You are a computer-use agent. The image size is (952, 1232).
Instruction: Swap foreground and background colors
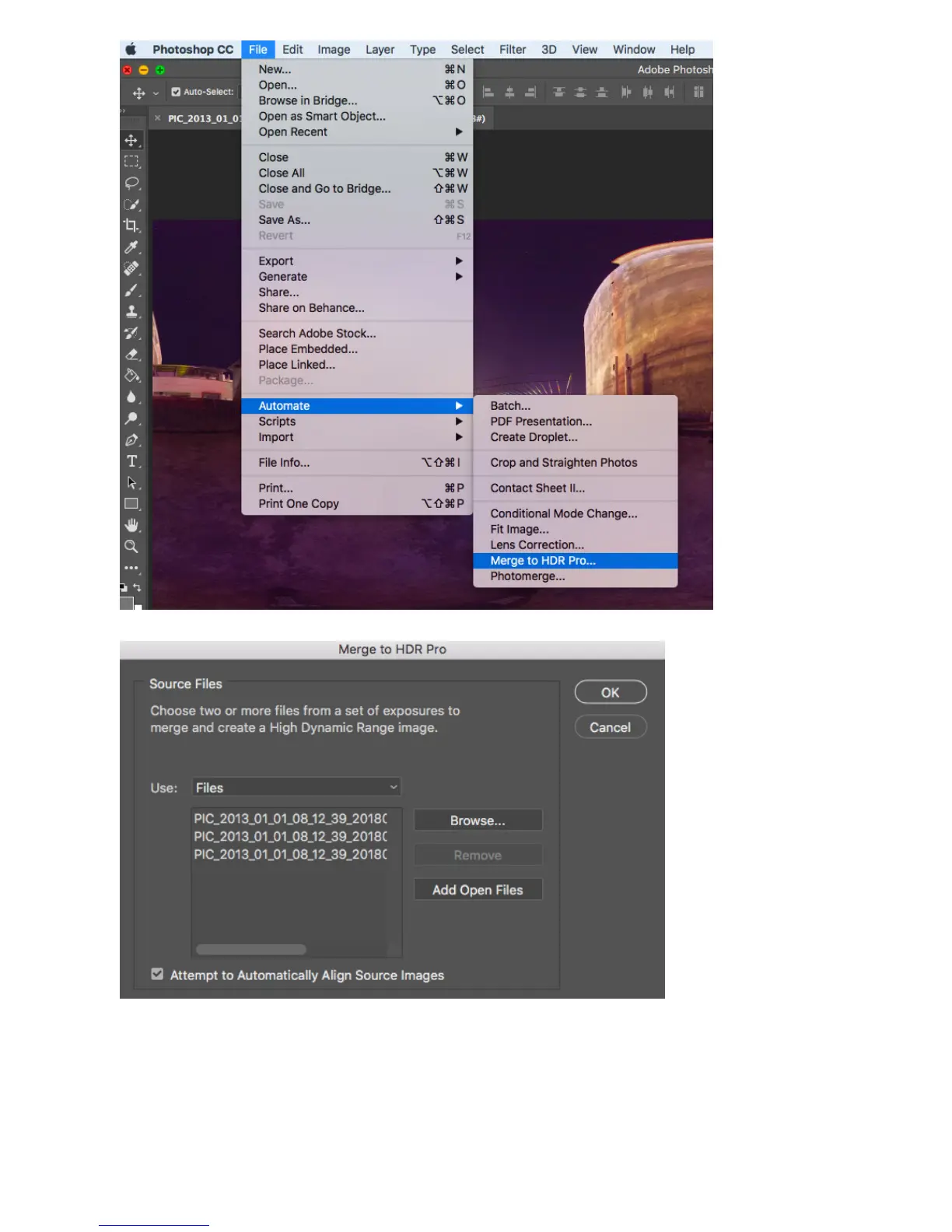[137, 587]
